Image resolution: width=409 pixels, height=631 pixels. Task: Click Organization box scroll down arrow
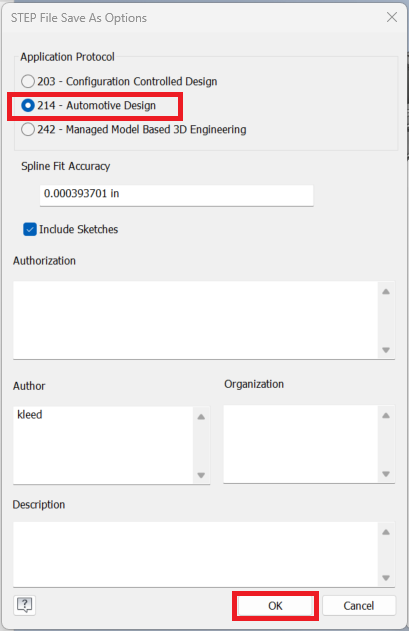coord(386,474)
